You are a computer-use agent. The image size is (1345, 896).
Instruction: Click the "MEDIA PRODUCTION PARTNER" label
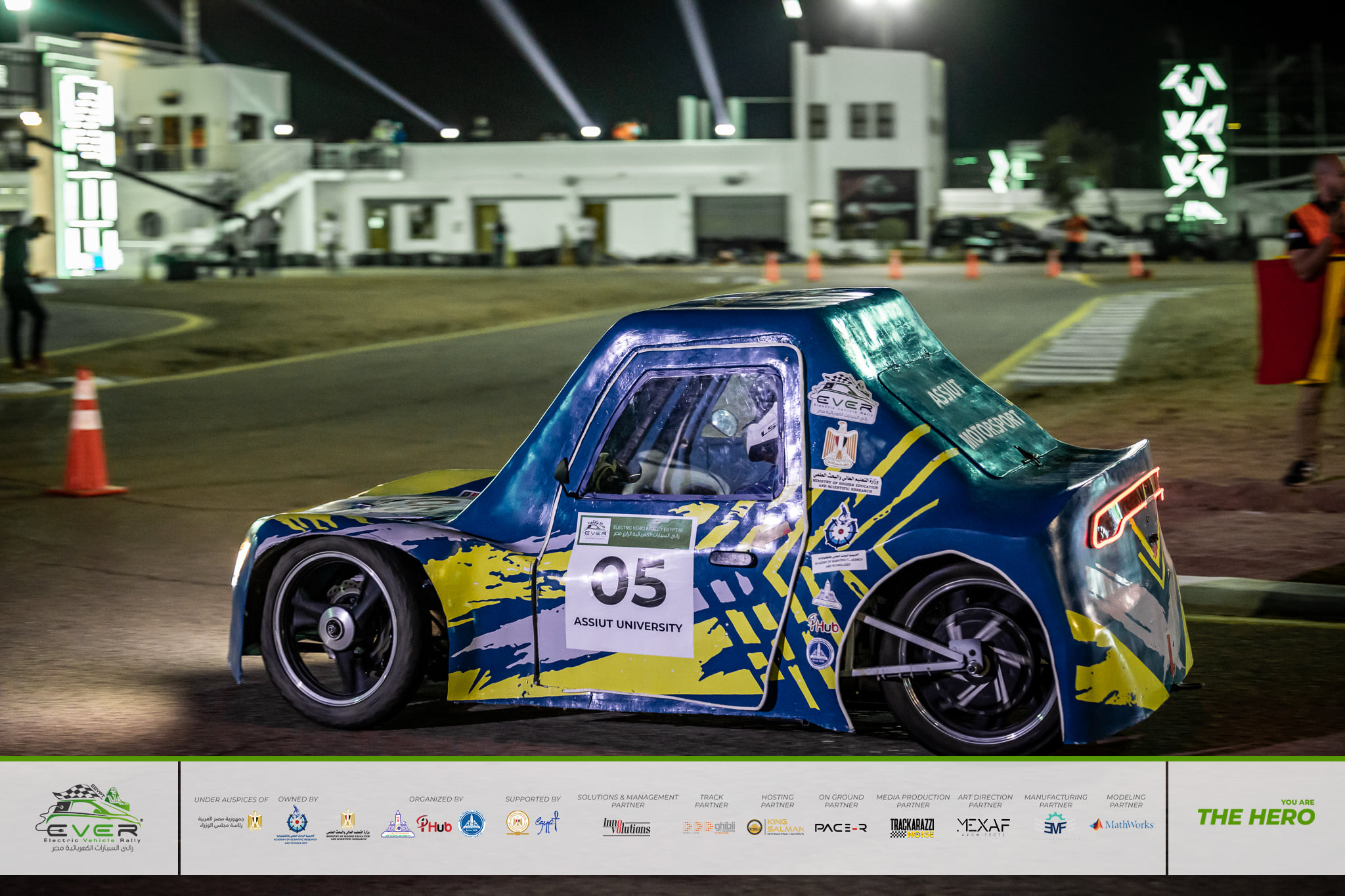913,801
